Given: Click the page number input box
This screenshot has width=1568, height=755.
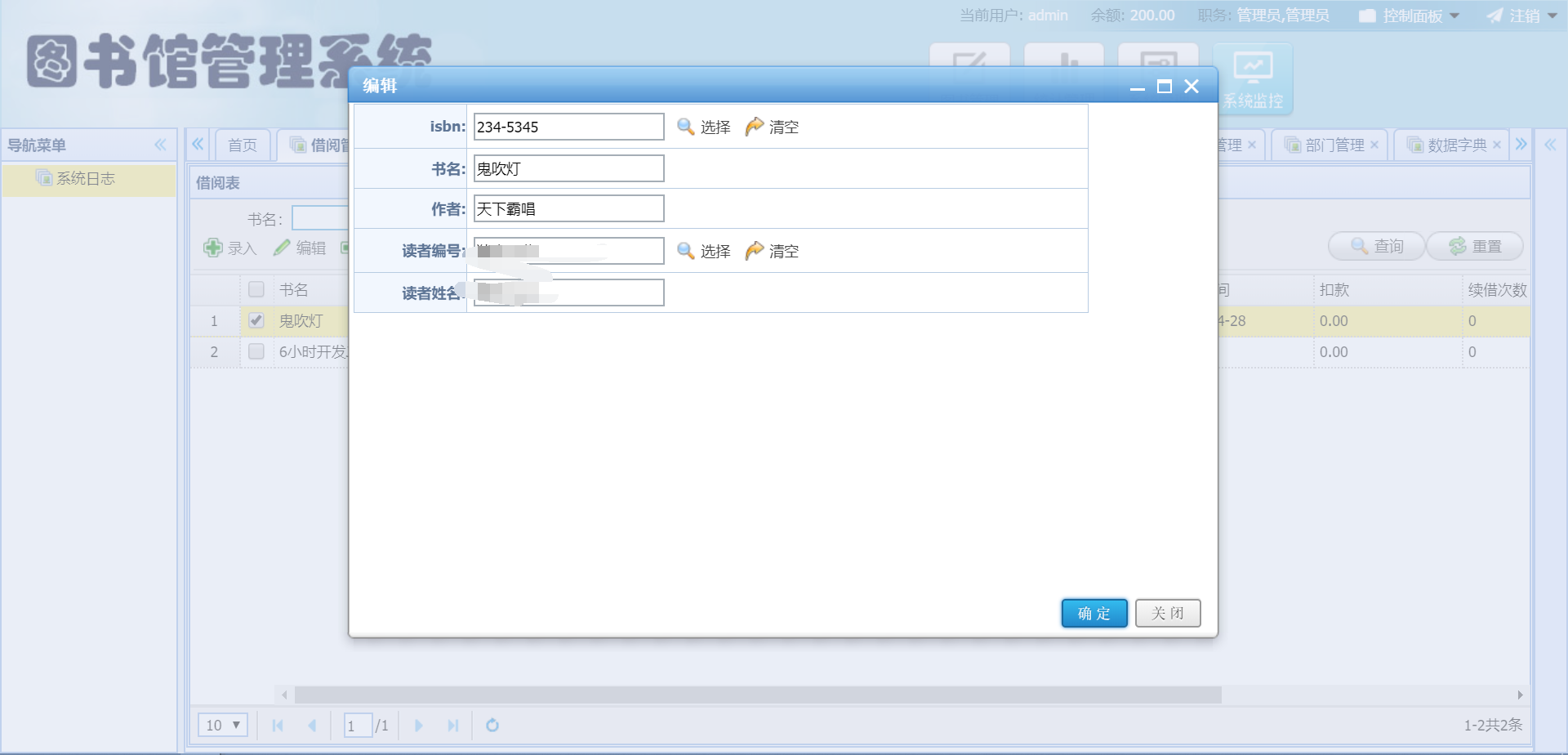Looking at the screenshot, I should click(359, 725).
